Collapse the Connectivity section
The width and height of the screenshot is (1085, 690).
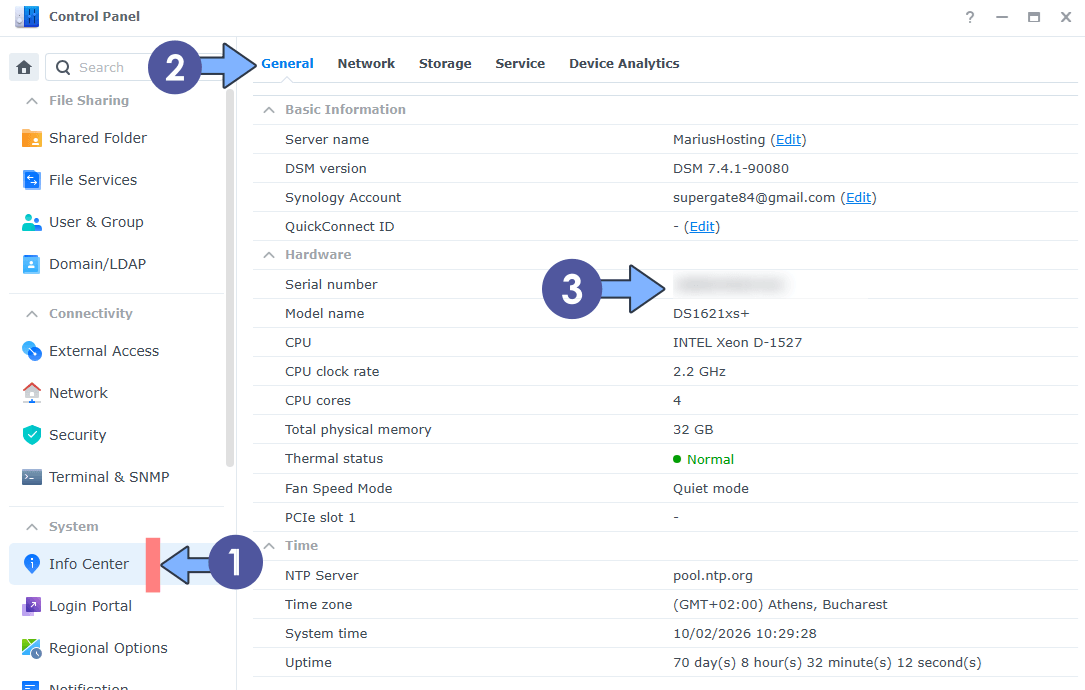pyautogui.click(x=32, y=314)
